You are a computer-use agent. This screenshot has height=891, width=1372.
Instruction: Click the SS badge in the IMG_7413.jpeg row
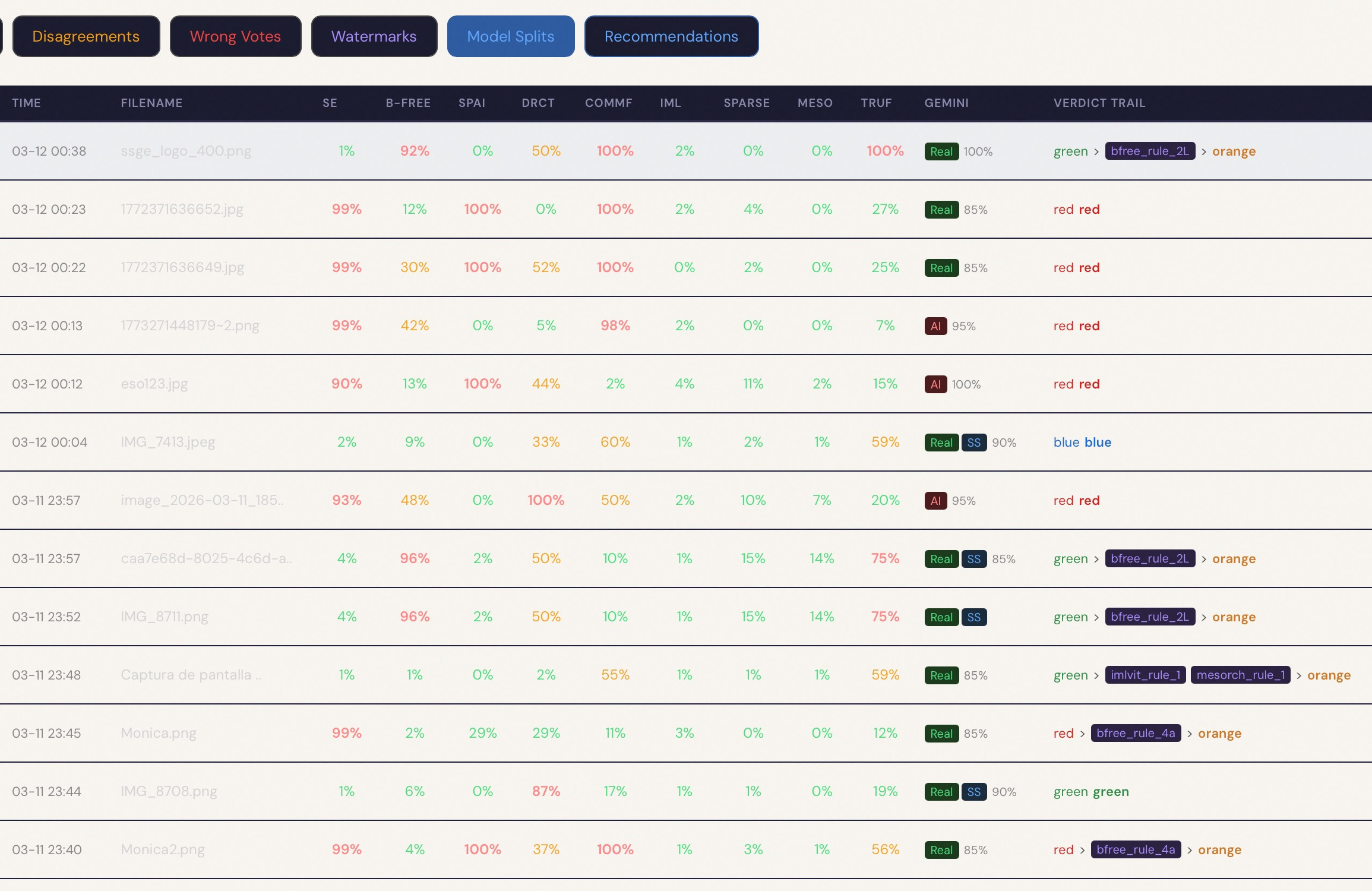tap(973, 443)
